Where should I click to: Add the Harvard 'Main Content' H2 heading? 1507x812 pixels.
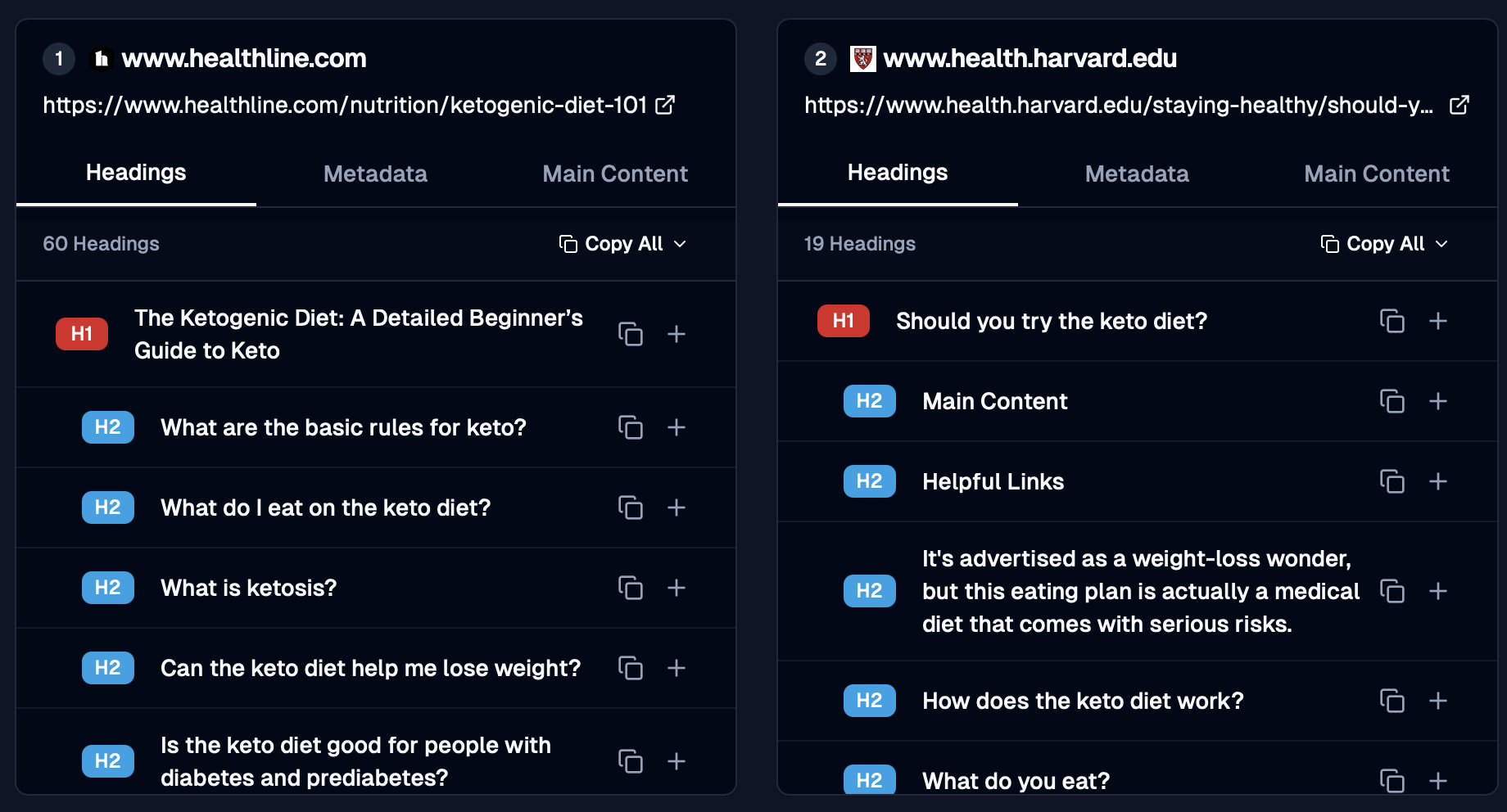click(x=1437, y=401)
